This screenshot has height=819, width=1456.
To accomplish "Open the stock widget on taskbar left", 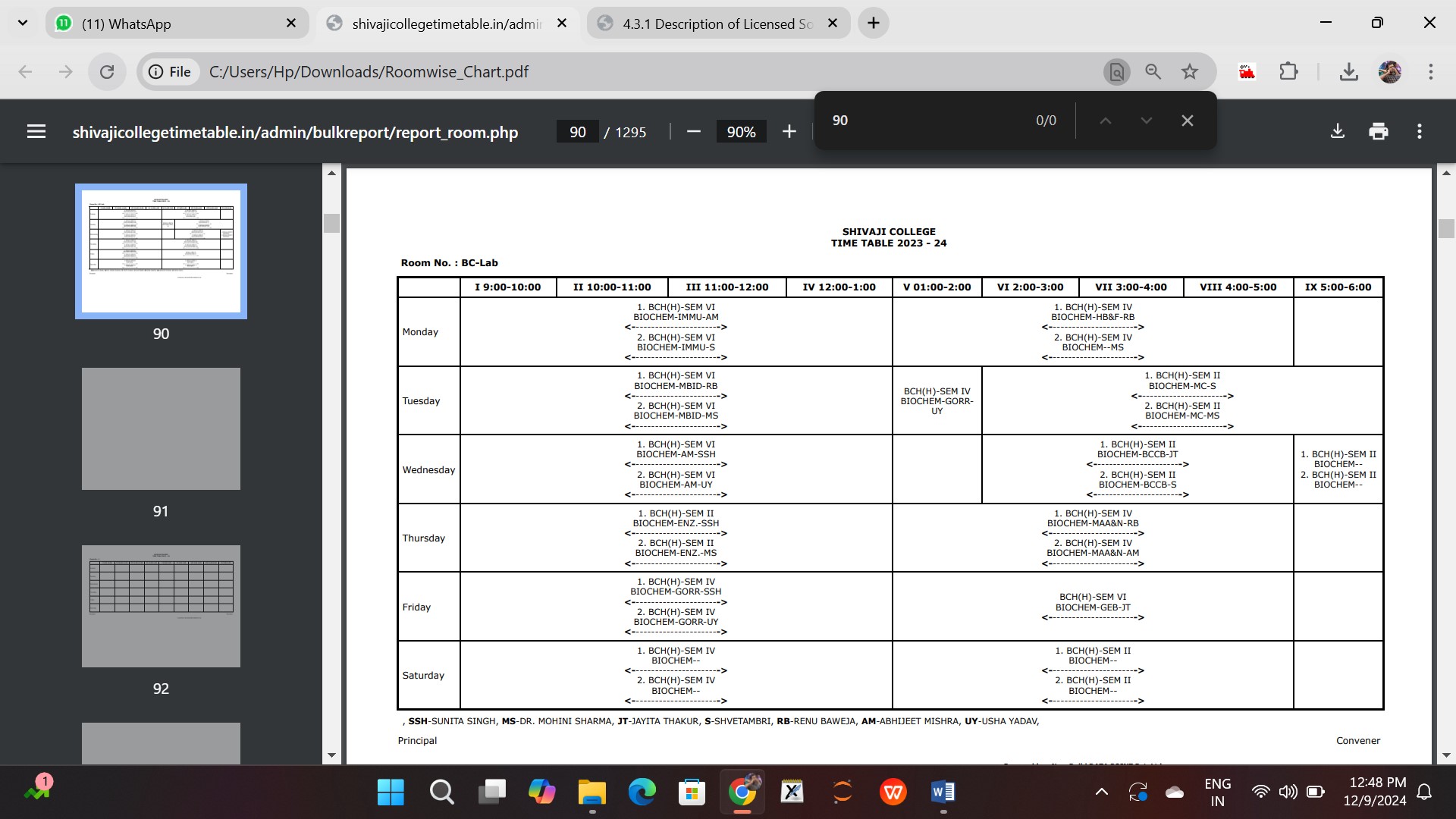I will point(38,789).
